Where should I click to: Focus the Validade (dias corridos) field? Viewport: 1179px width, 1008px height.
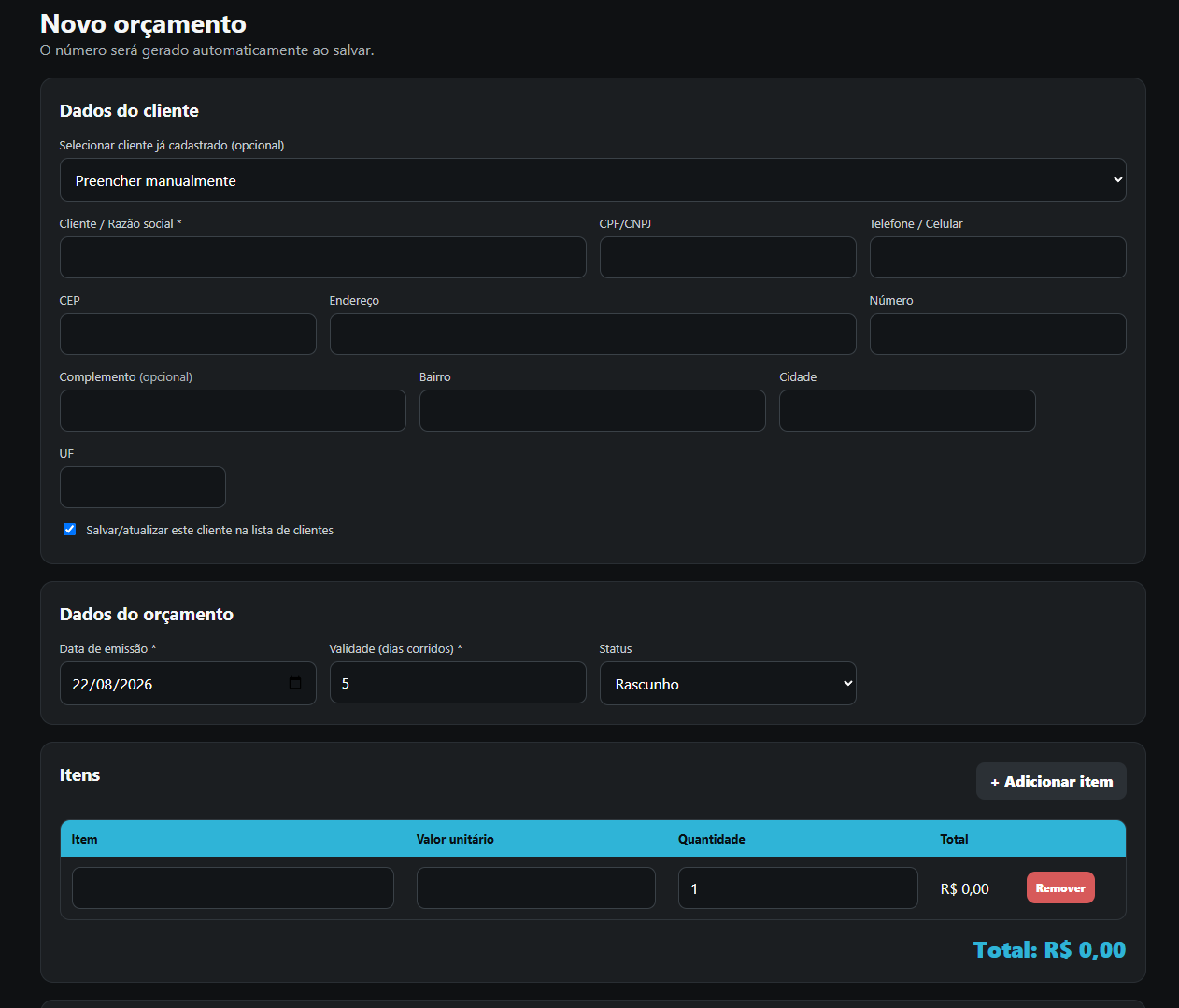[x=458, y=683]
